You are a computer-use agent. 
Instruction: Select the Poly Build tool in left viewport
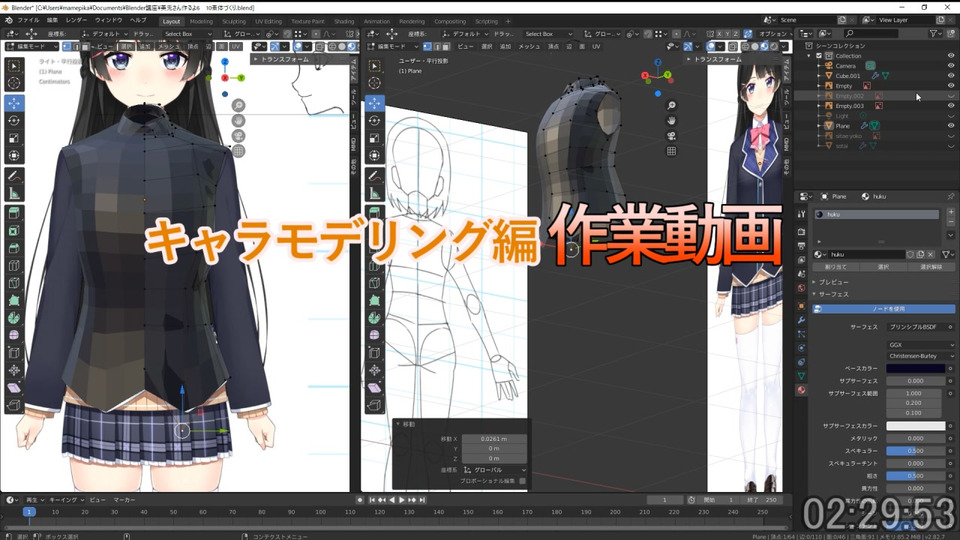[x=14, y=301]
